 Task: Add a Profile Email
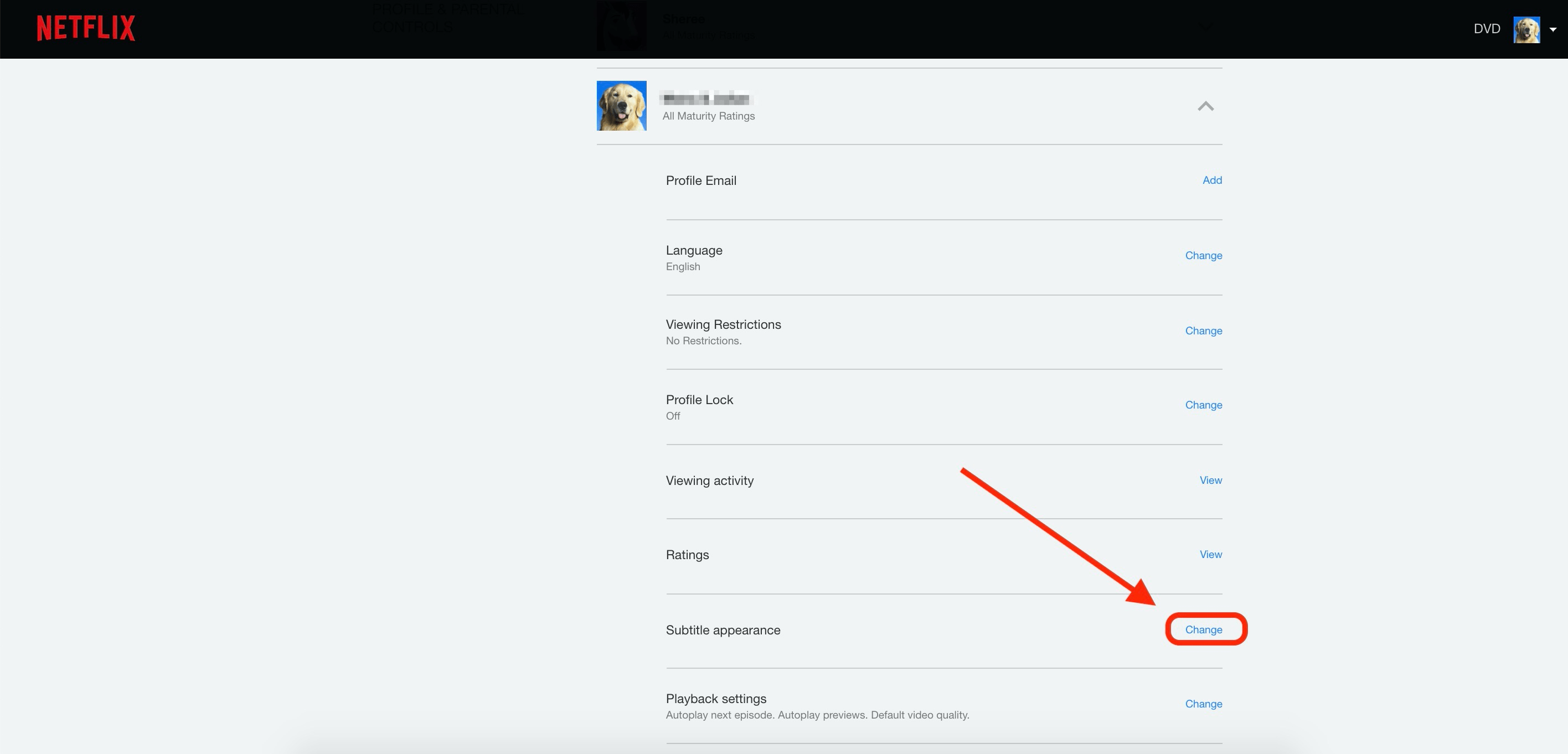coord(1211,180)
